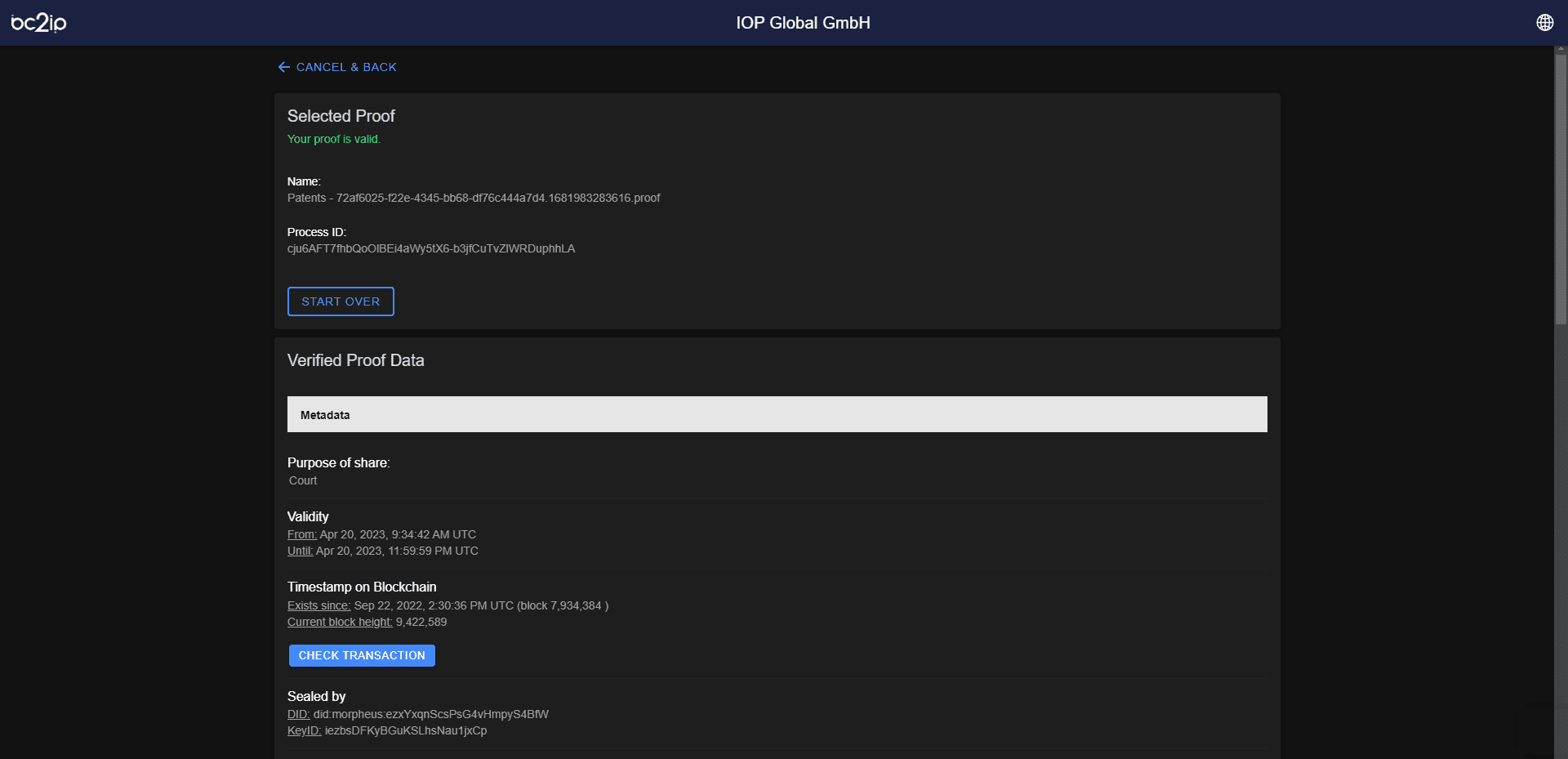
Task: Click 'Your proof is valid.' message
Action: pyautogui.click(x=334, y=139)
